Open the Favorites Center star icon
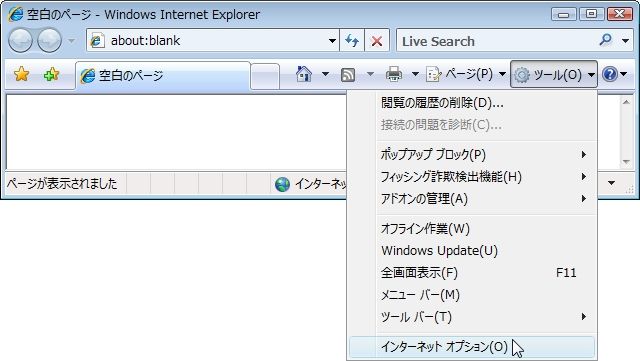 [21, 74]
